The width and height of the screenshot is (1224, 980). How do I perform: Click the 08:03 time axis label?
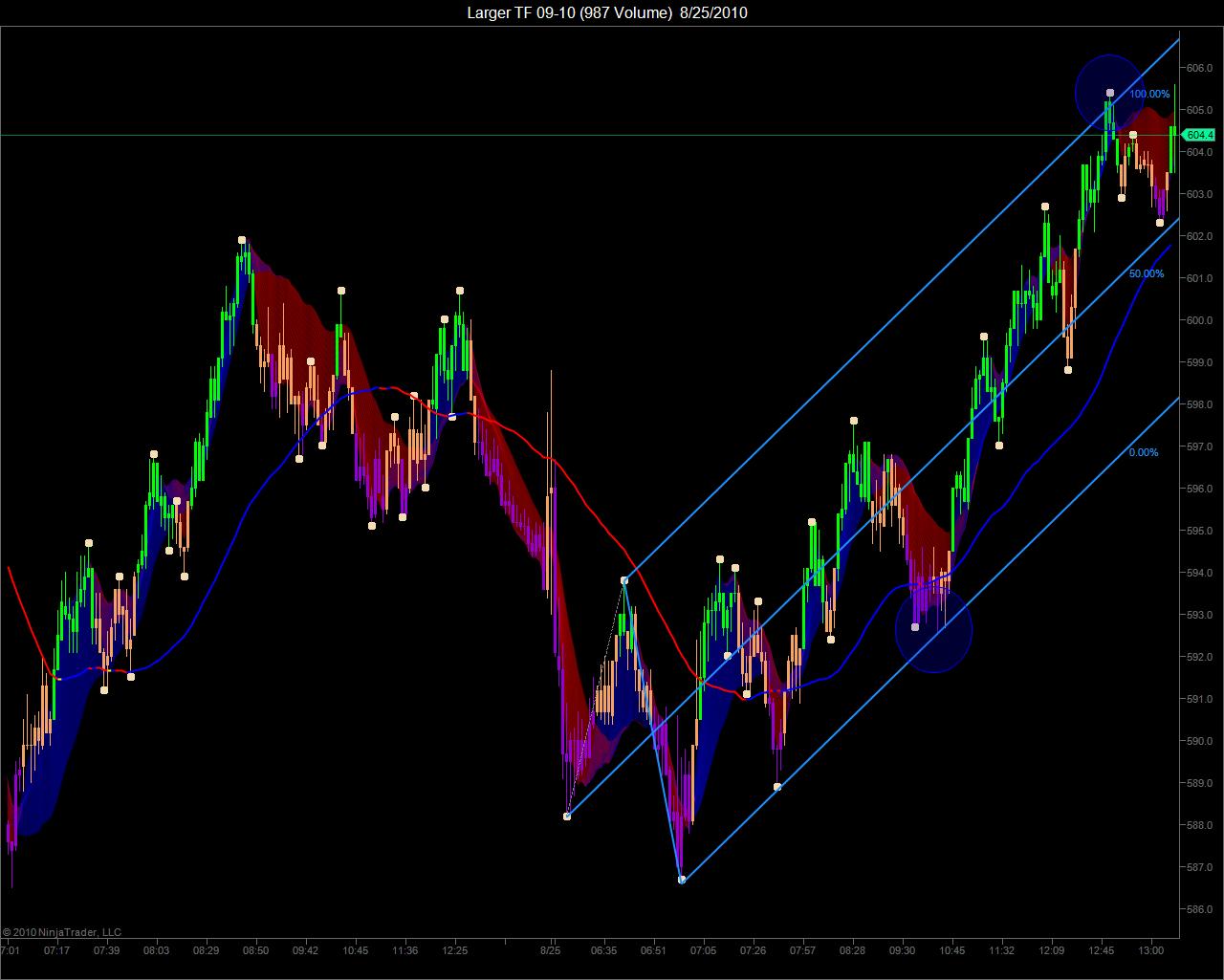click(156, 950)
